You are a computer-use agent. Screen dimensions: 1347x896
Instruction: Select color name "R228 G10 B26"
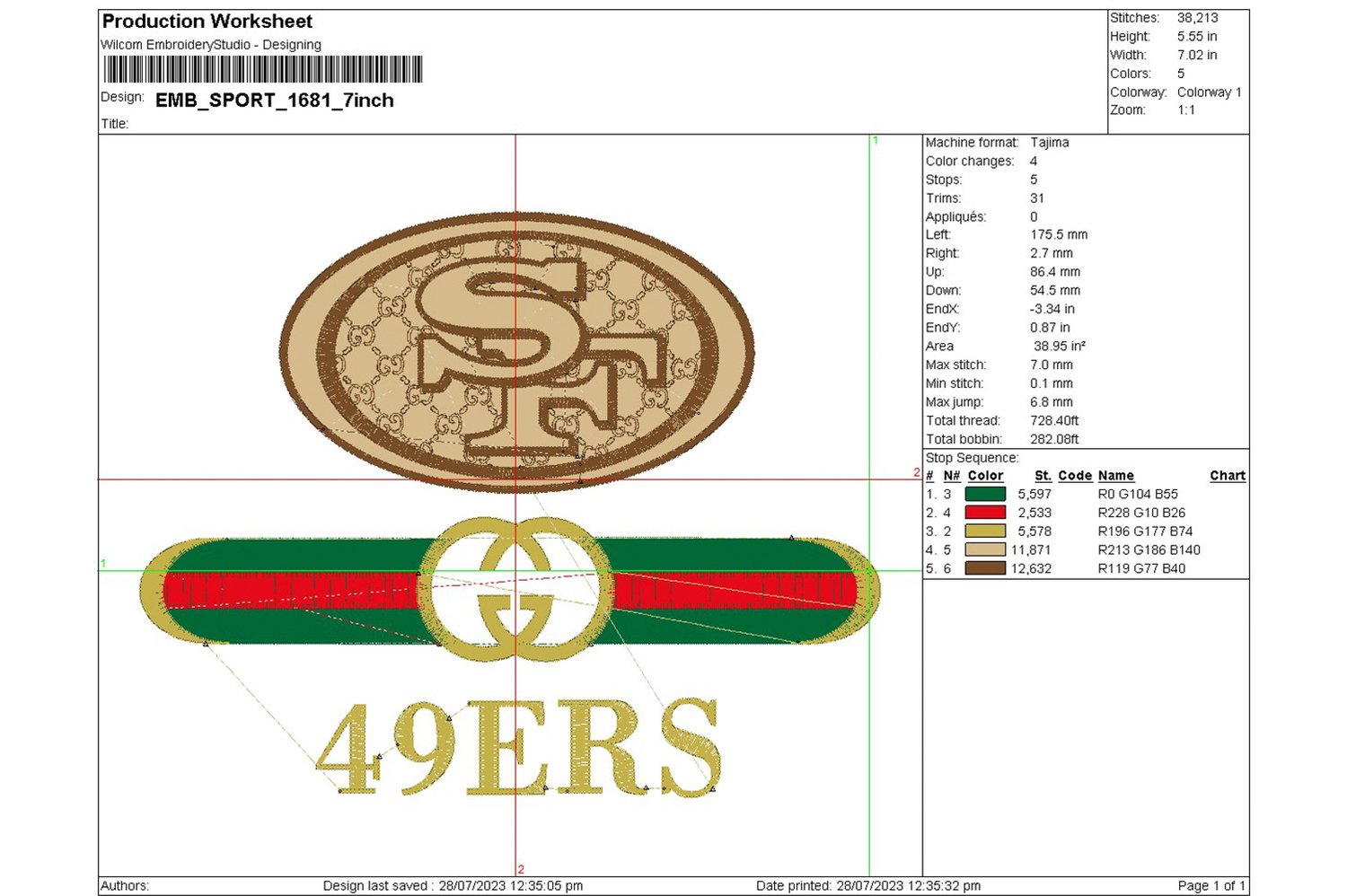(1141, 513)
